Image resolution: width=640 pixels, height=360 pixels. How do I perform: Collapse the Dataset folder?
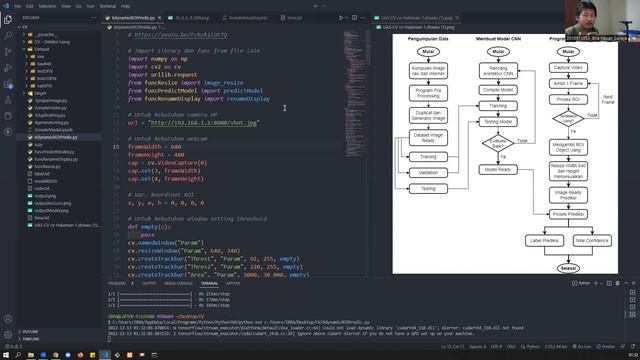[x=41, y=49]
